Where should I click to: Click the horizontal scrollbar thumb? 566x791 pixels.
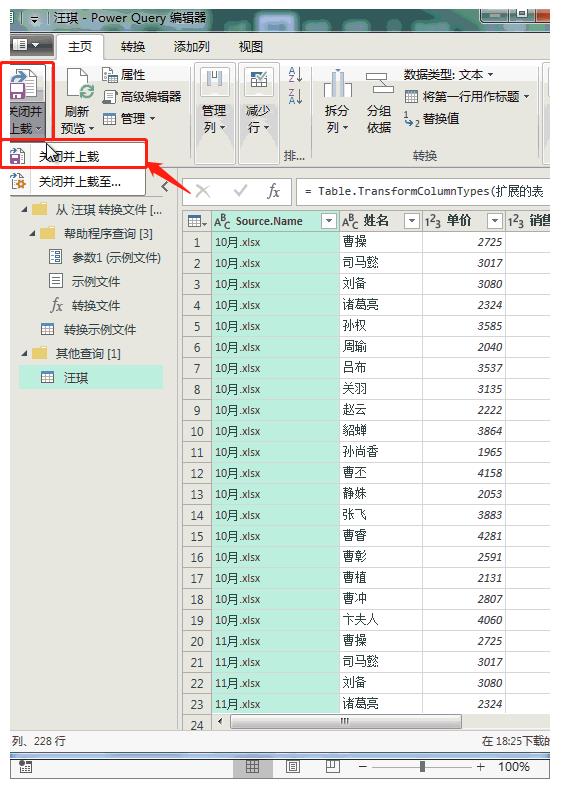(346, 721)
